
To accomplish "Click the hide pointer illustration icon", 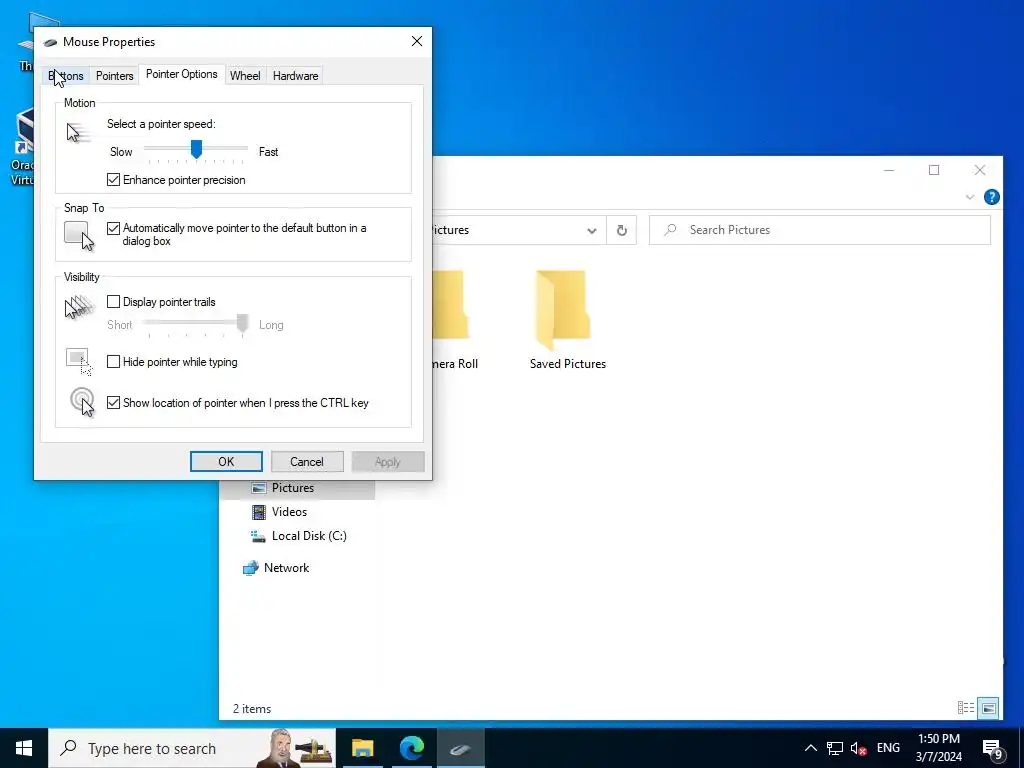I will pyautogui.click(x=79, y=362).
